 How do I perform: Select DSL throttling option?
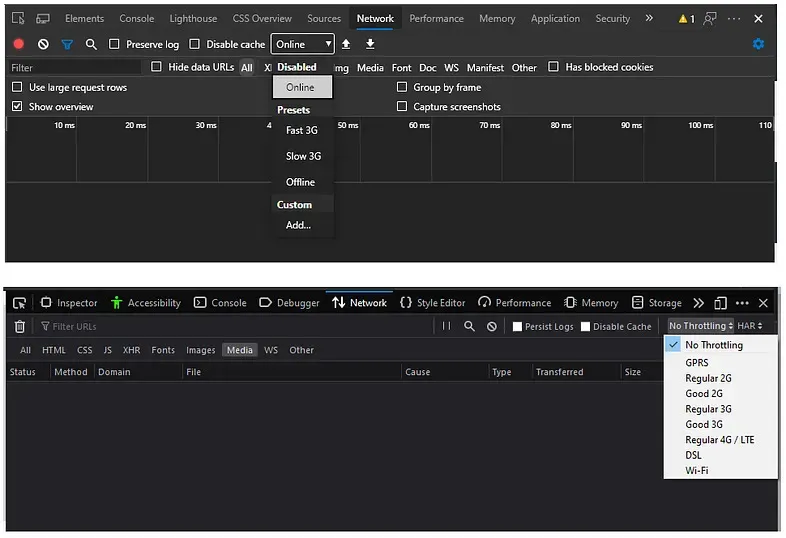[720, 455]
